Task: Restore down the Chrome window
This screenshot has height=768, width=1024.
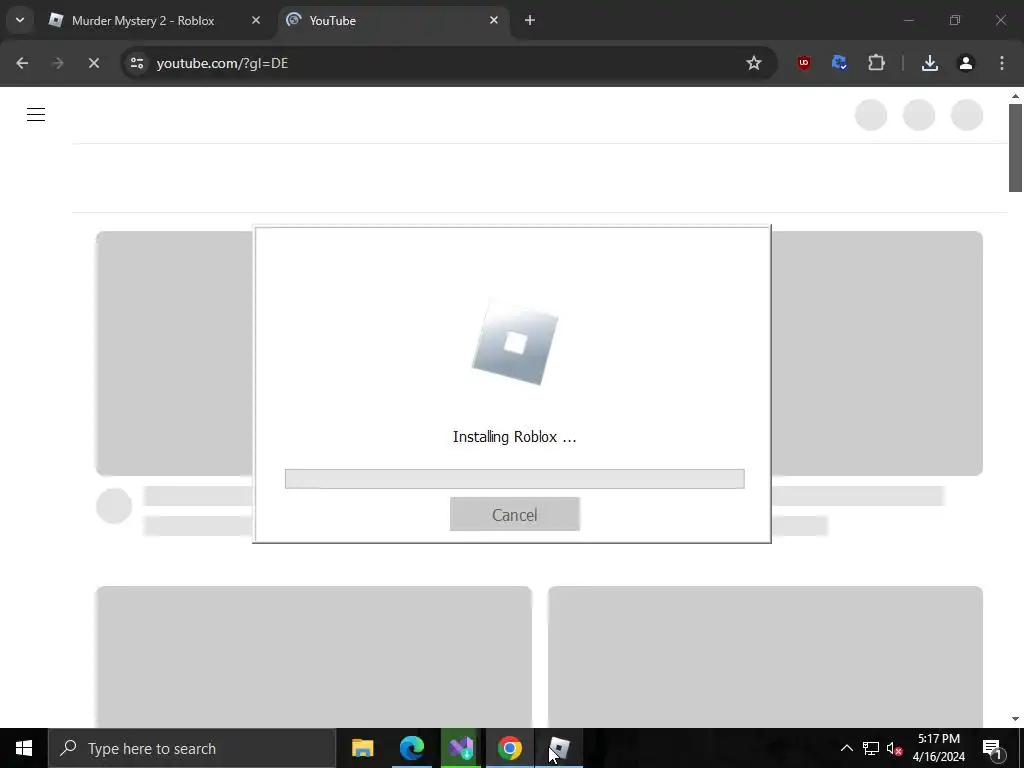Action: [x=955, y=20]
